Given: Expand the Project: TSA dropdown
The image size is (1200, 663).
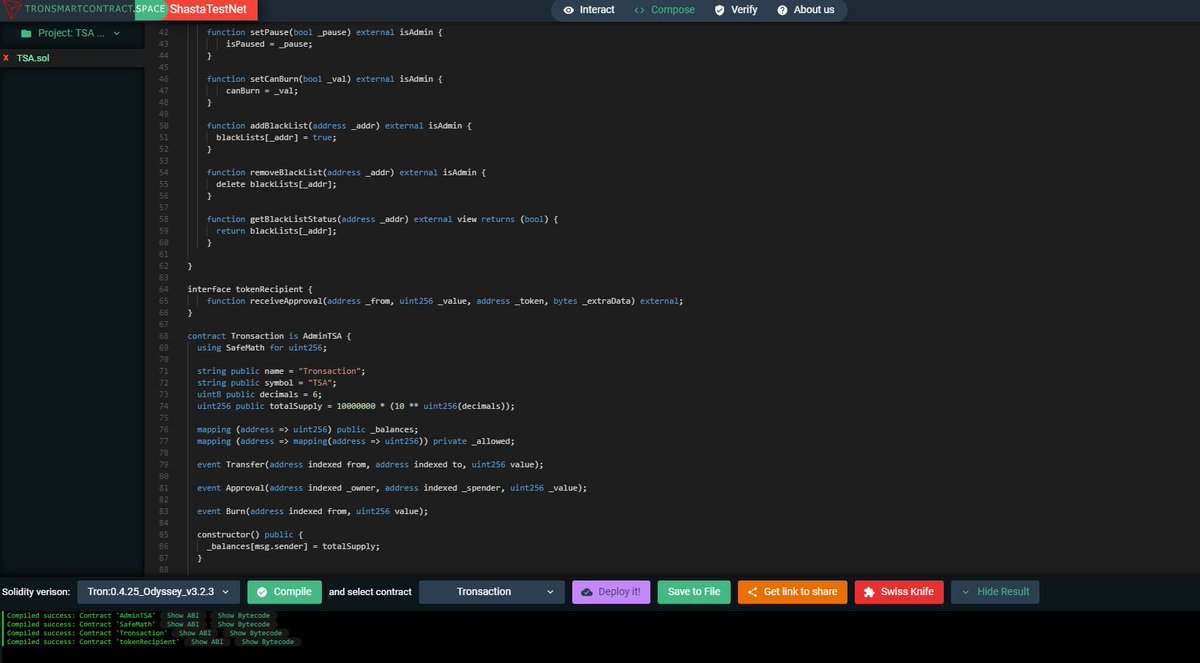Looking at the screenshot, I should pyautogui.click(x=70, y=33).
